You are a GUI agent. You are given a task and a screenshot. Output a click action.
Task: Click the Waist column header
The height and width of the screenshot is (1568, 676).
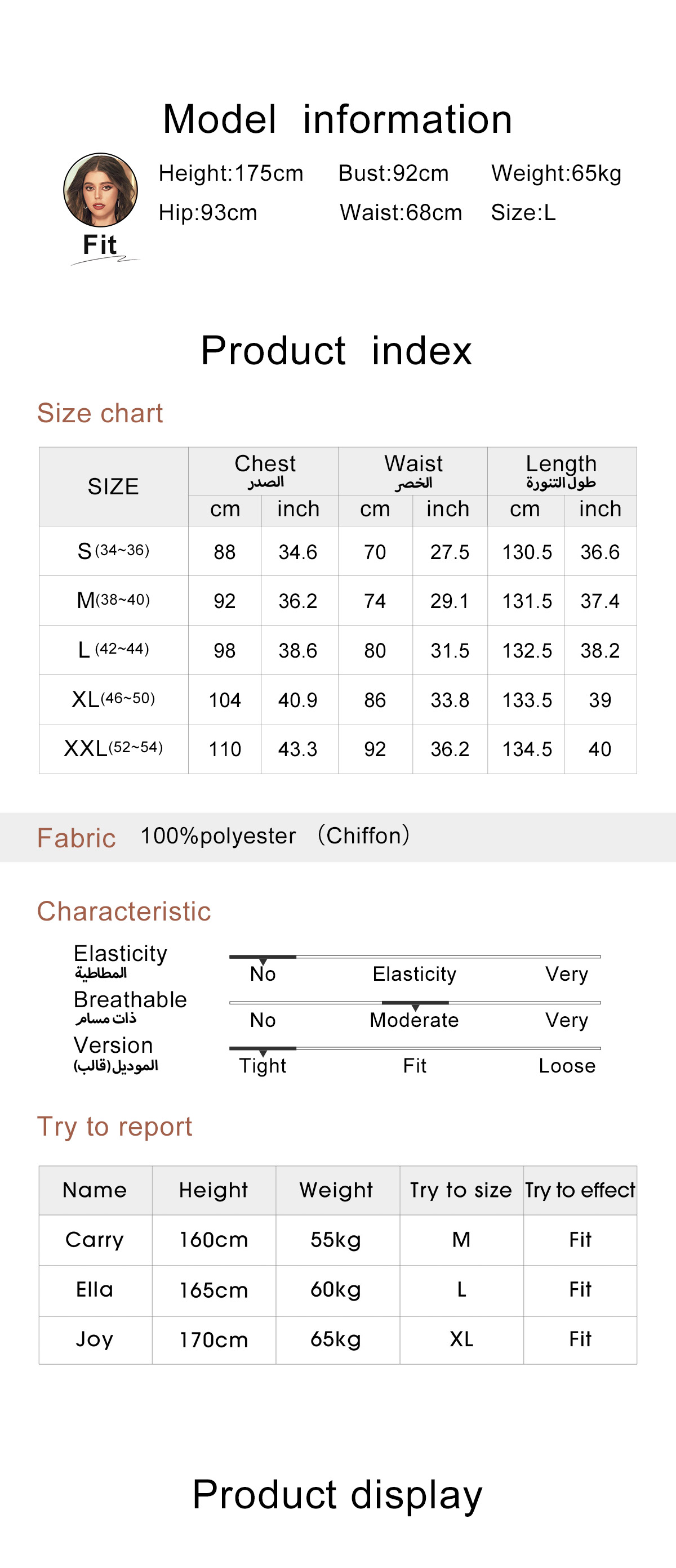[x=413, y=470]
